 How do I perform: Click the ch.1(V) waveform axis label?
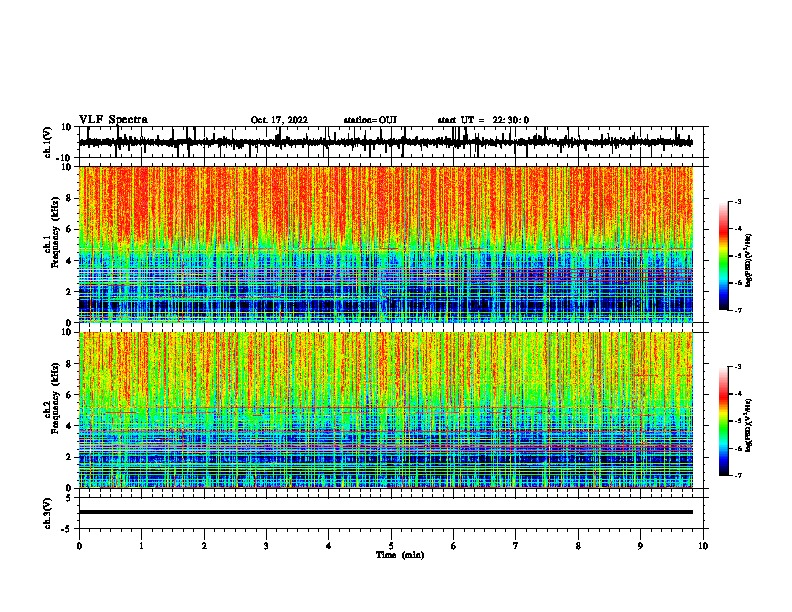coord(48,142)
